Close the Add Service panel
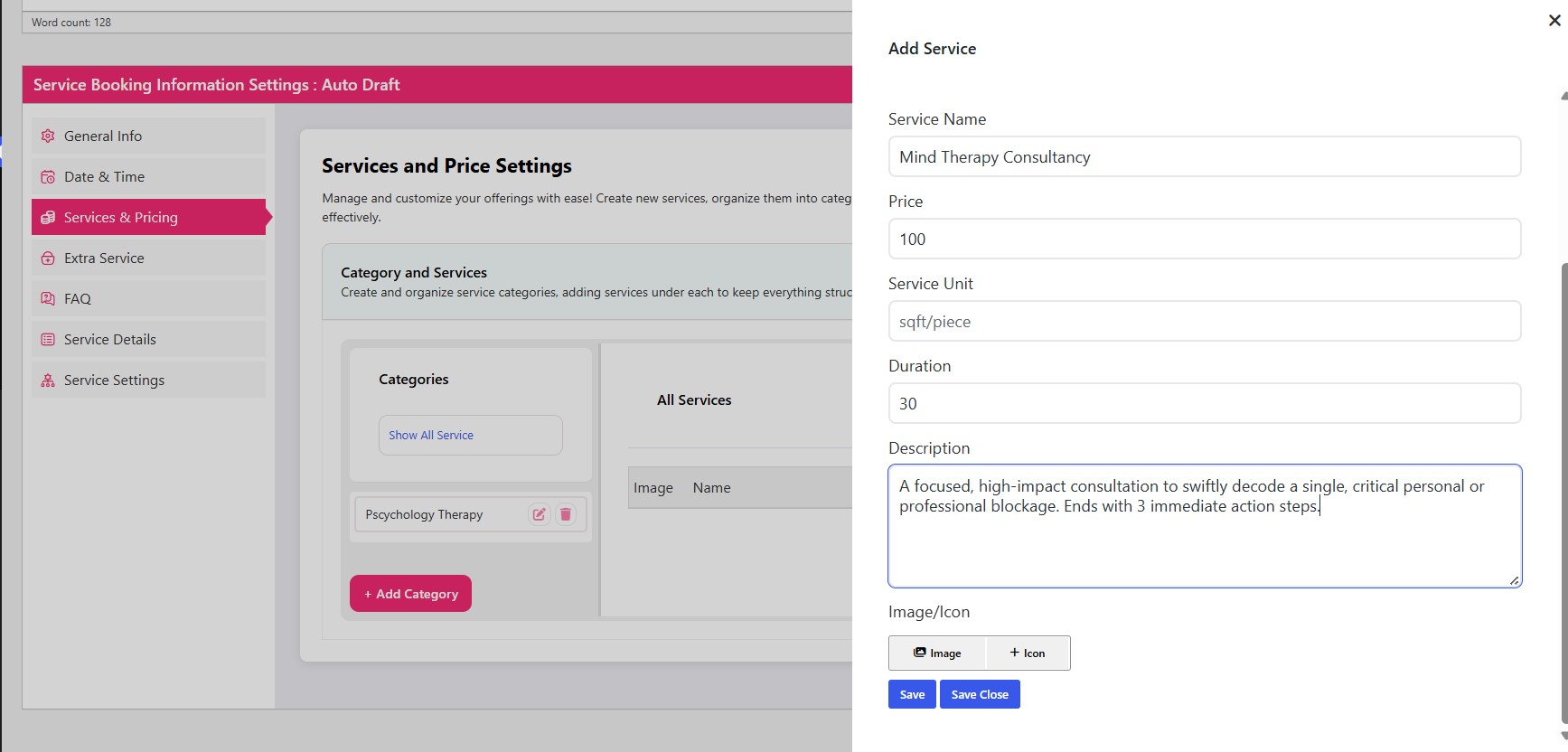 [x=1554, y=20]
